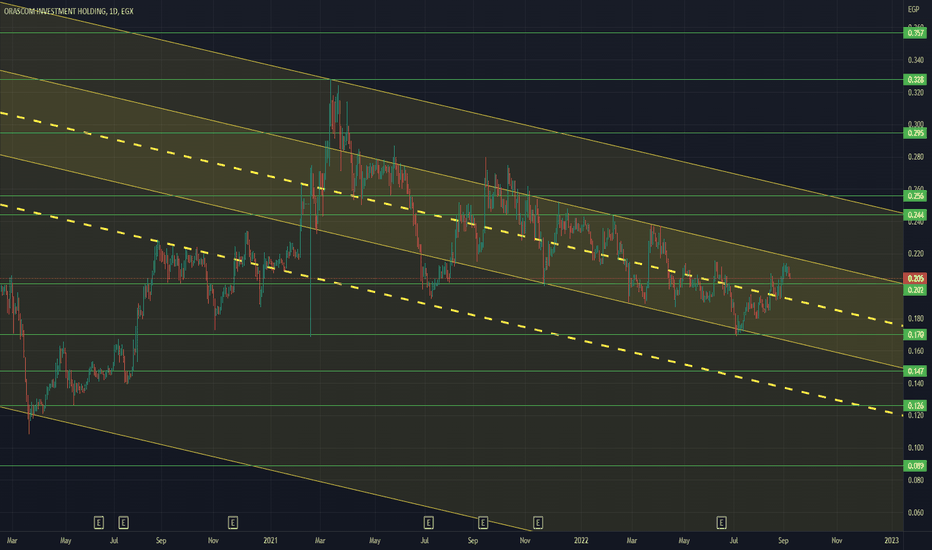
Task: Click the earnings E marker above Jul 2021
Action: [428, 523]
